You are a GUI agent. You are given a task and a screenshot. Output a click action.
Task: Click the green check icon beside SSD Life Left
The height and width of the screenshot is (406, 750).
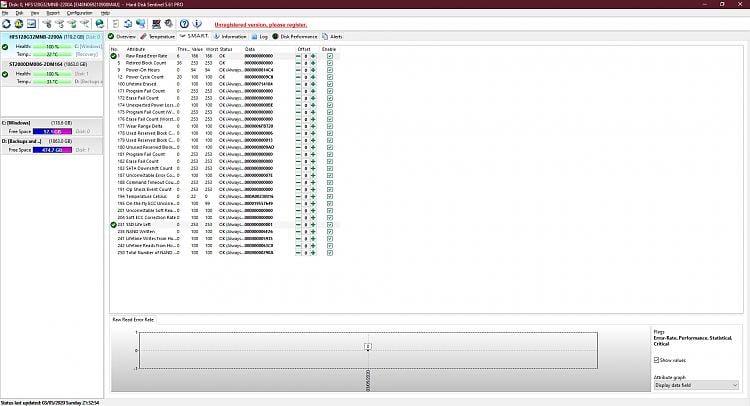pos(113,225)
